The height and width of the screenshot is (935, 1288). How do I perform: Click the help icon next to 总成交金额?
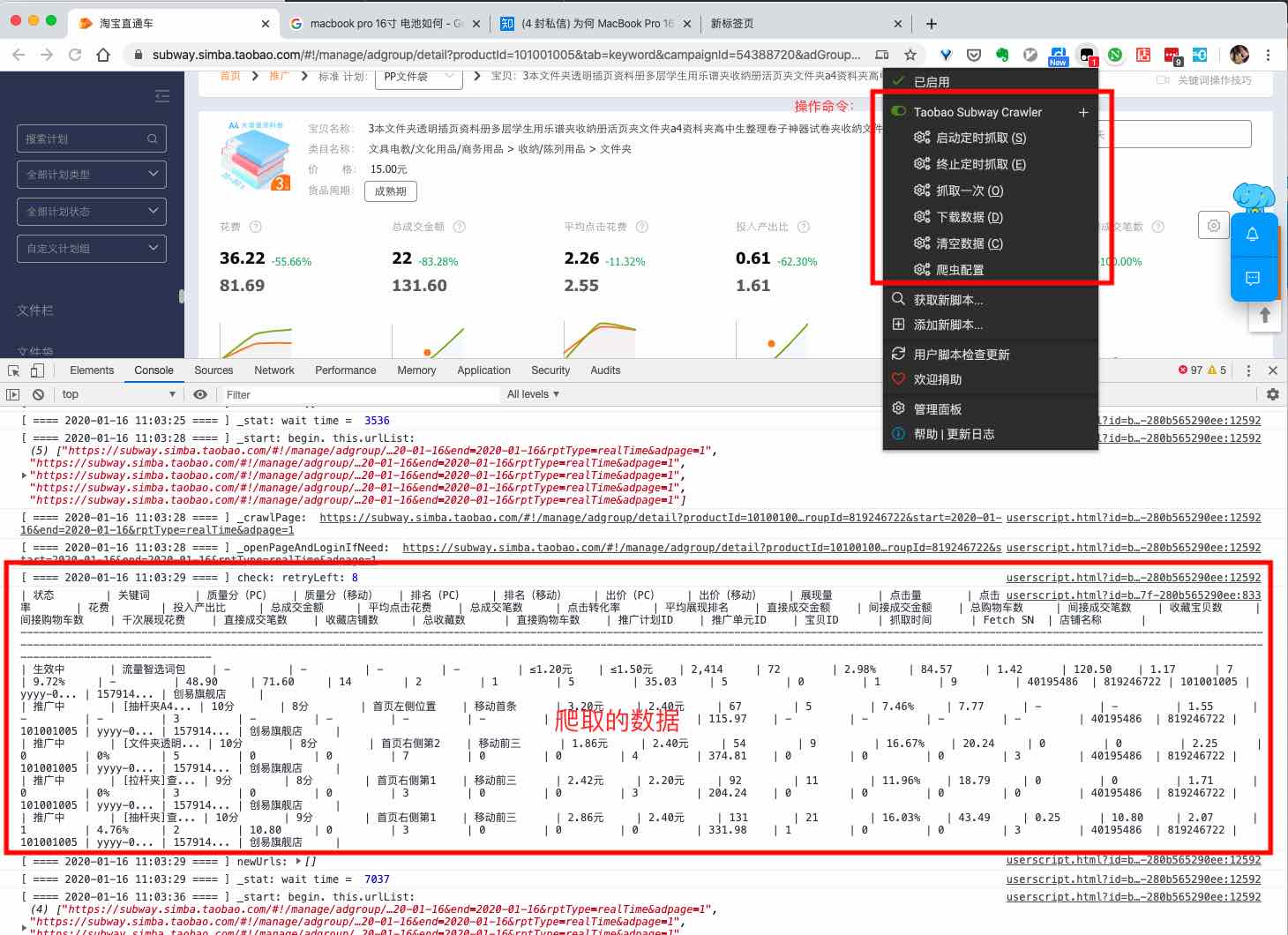tap(460, 227)
